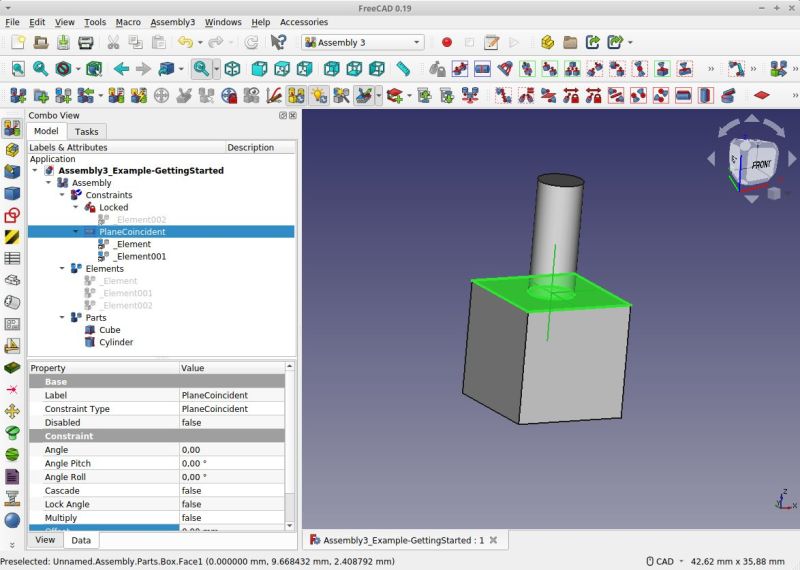Collapse the Constraints tree node arrow
Screen dimensions: 800x570
(62, 195)
